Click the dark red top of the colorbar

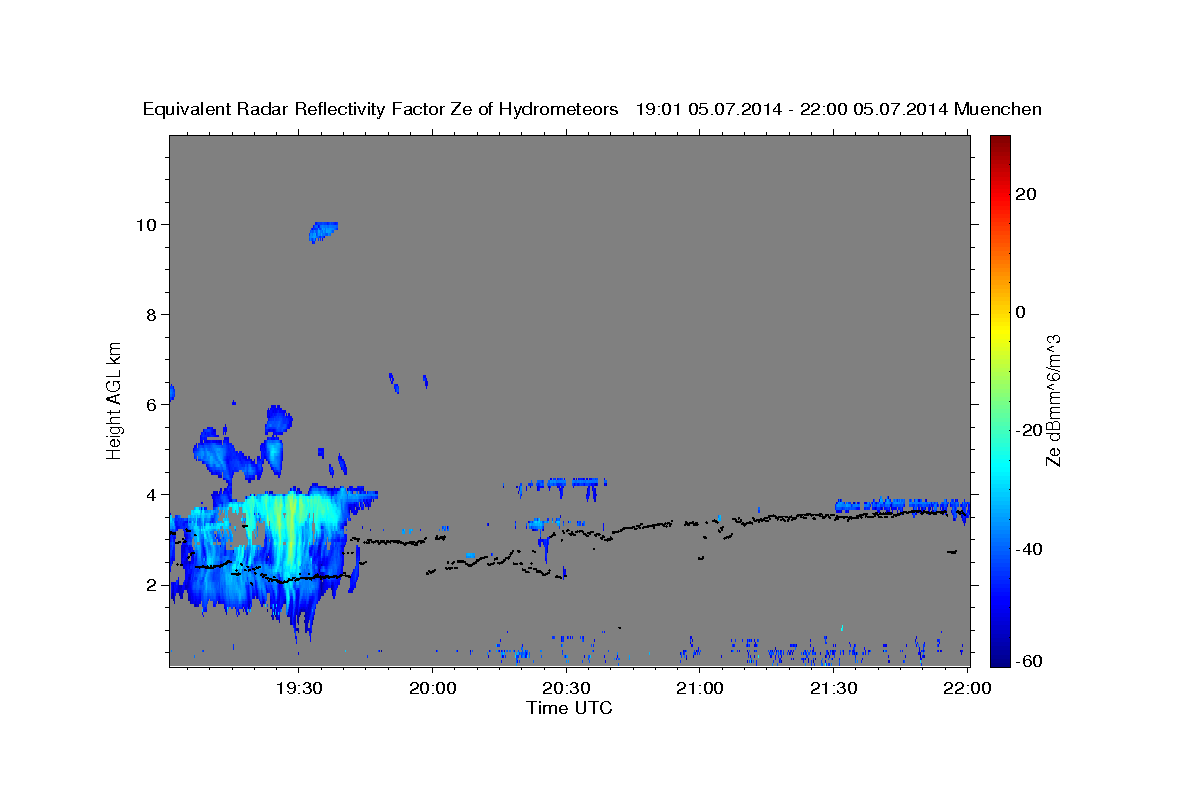pos(999,143)
